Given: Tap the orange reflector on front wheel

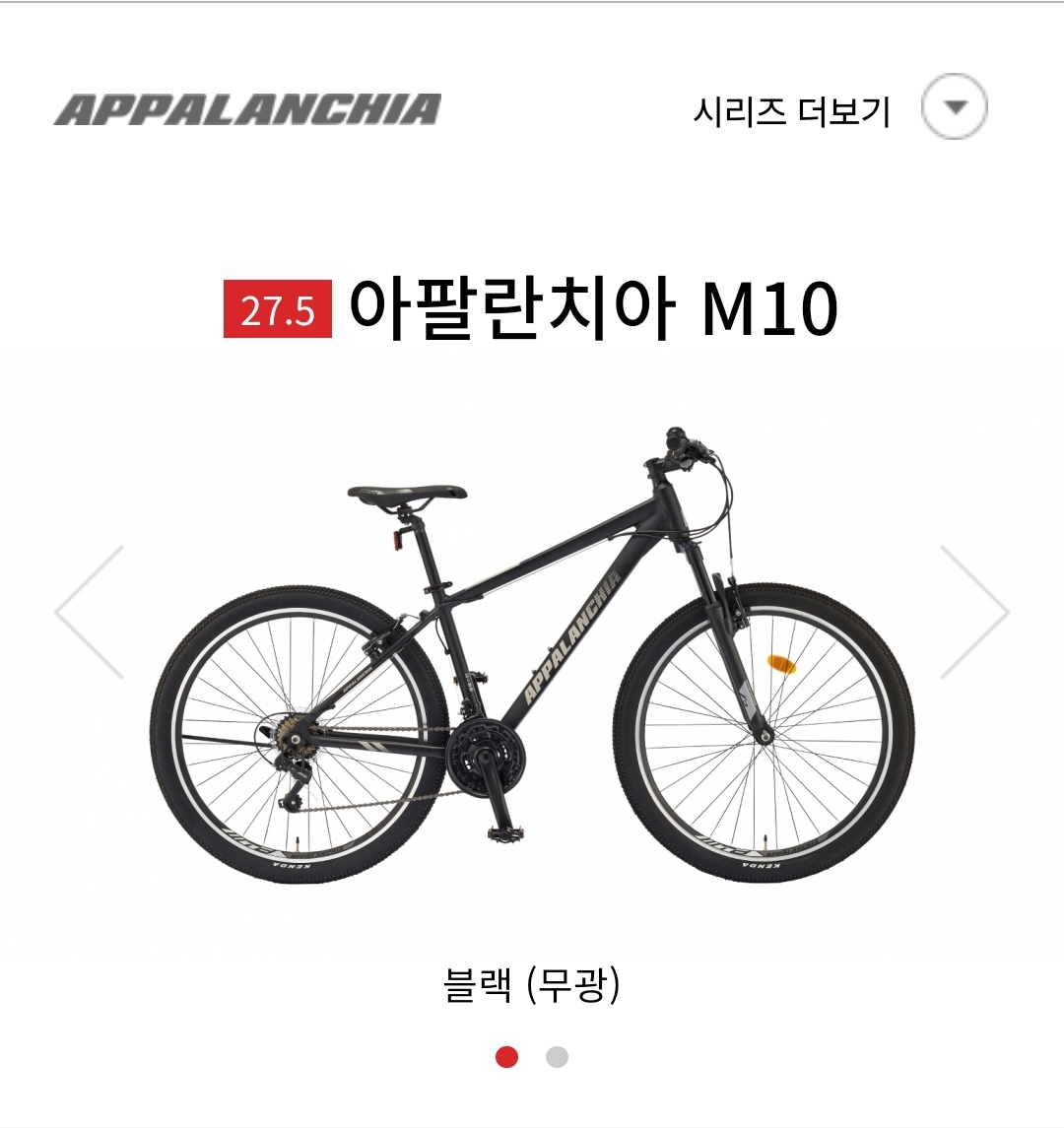Looking at the screenshot, I should [782, 663].
